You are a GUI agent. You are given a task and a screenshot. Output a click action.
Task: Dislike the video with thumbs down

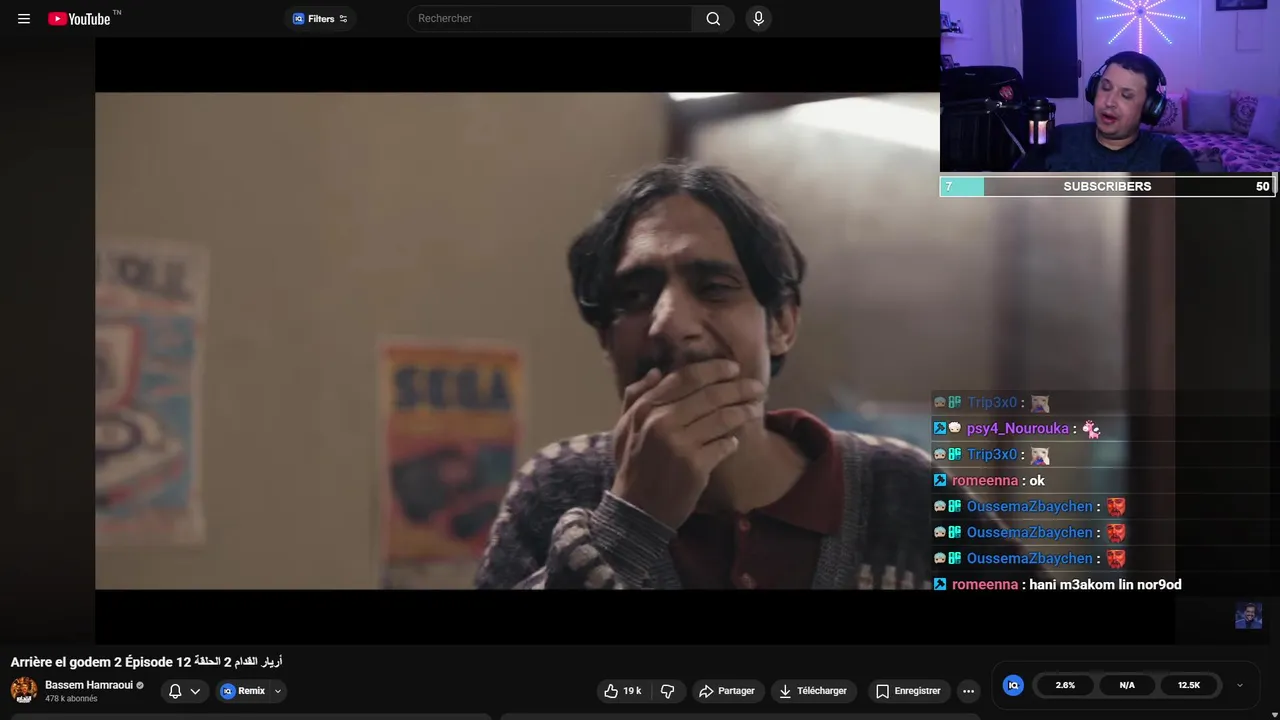[x=668, y=691]
